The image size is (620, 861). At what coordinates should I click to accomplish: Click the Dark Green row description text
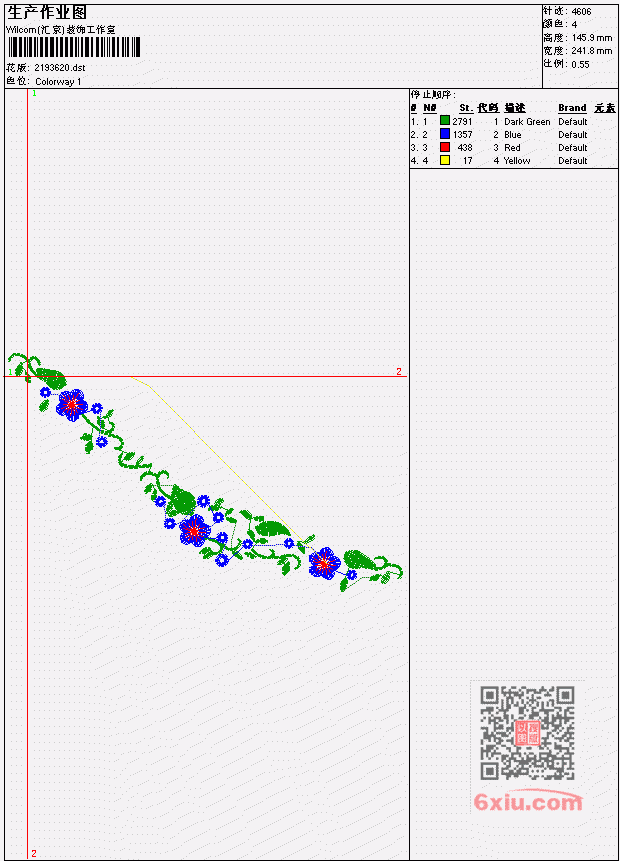tap(527, 121)
